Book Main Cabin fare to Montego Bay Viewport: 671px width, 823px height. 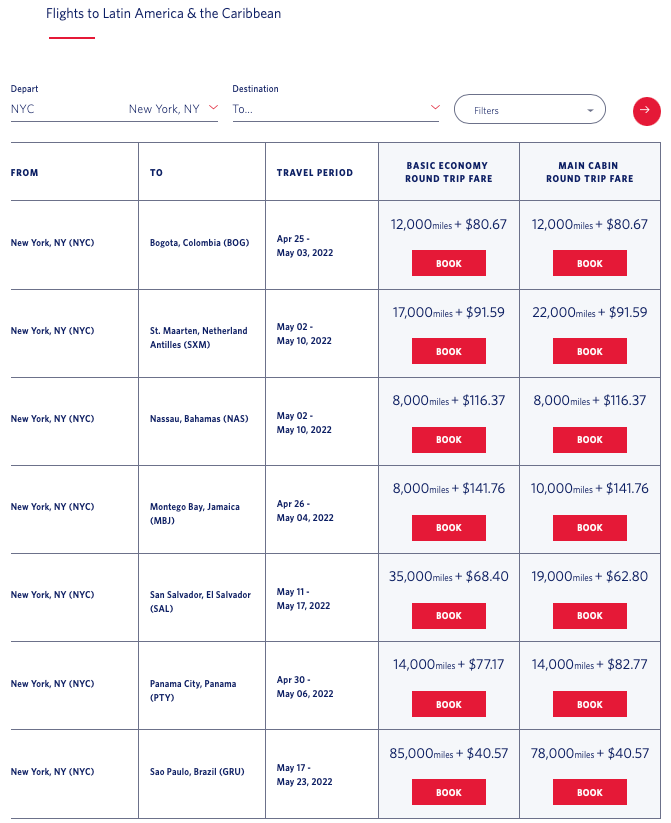[x=590, y=527]
